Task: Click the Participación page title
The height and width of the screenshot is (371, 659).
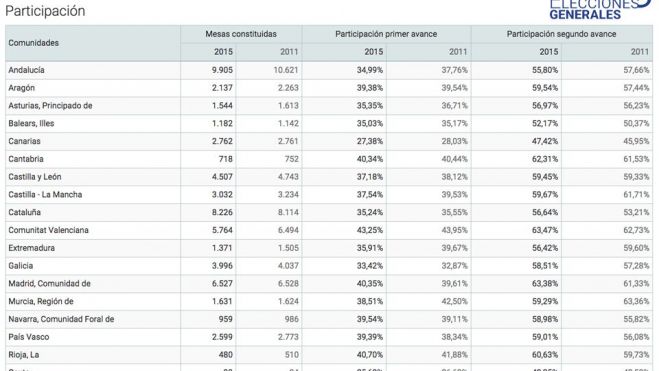Action: pos(45,11)
